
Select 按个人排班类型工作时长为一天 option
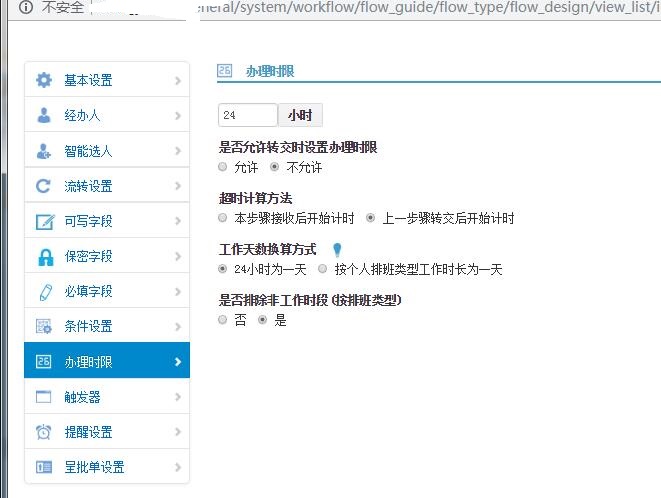tap(322, 269)
